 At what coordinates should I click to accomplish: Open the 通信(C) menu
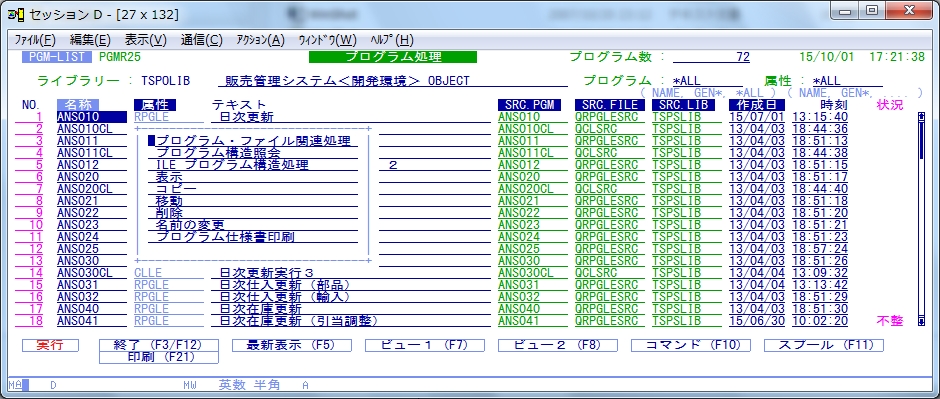(201, 40)
